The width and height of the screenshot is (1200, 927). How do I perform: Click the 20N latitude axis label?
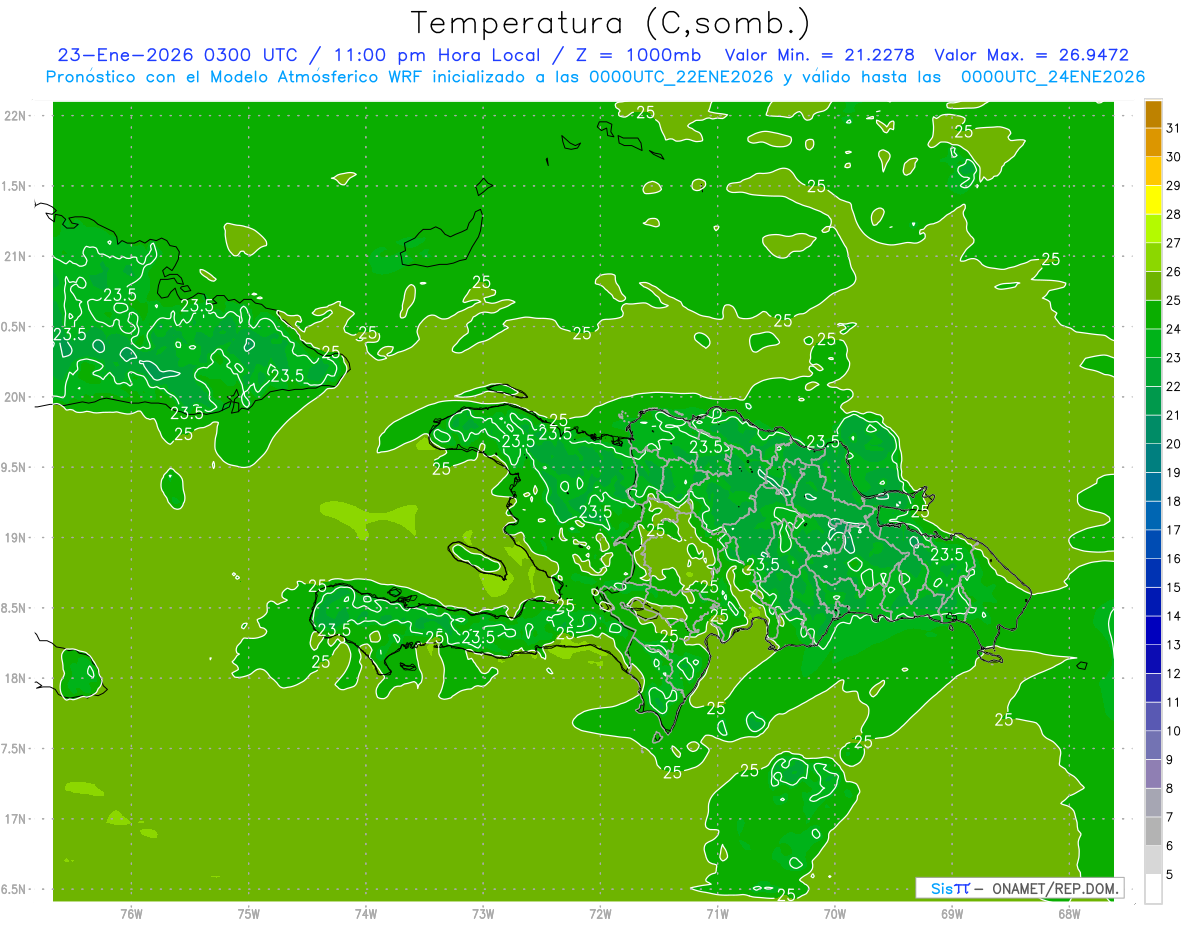pyautogui.click(x=15, y=397)
